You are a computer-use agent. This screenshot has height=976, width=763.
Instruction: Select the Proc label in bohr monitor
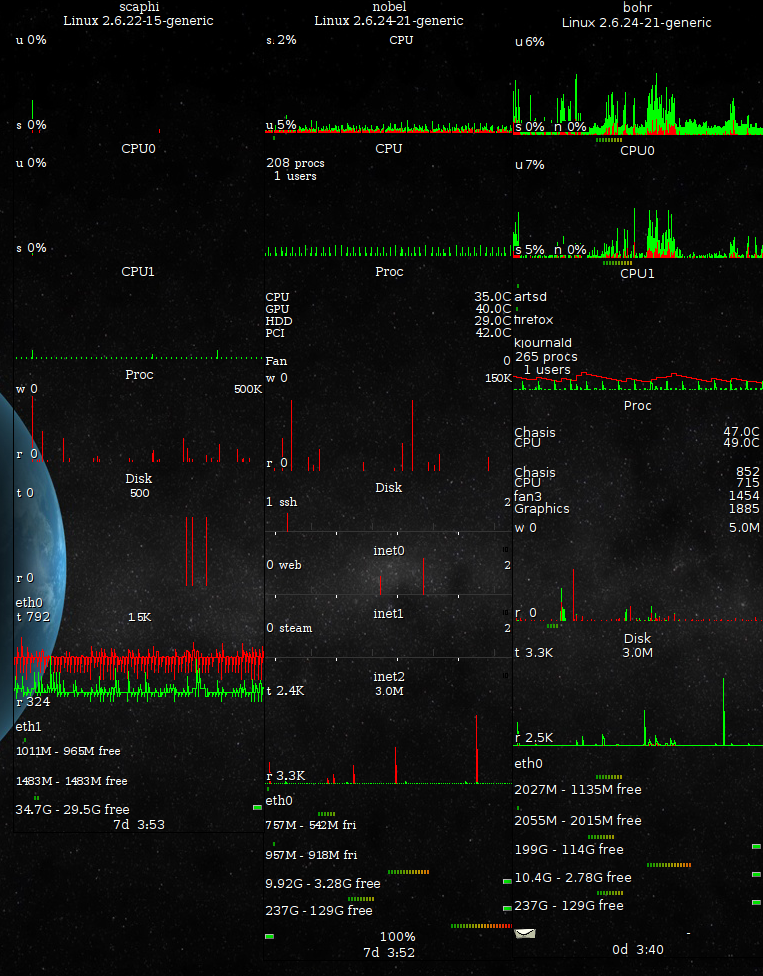(x=637, y=405)
